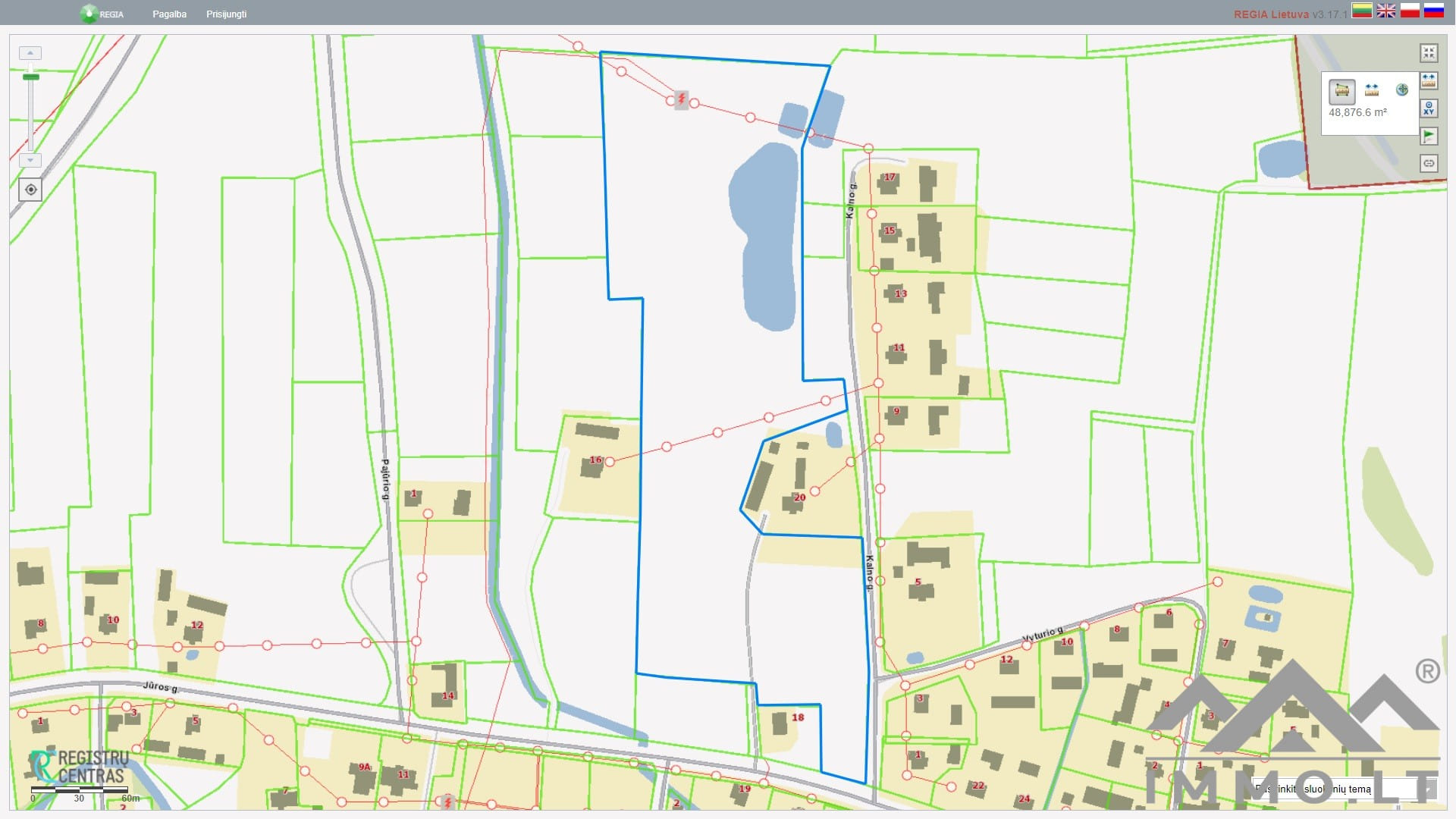1456x819 pixels.
Task: Toggle the measurement tools panel button
Action: [x=1429, y=80]
